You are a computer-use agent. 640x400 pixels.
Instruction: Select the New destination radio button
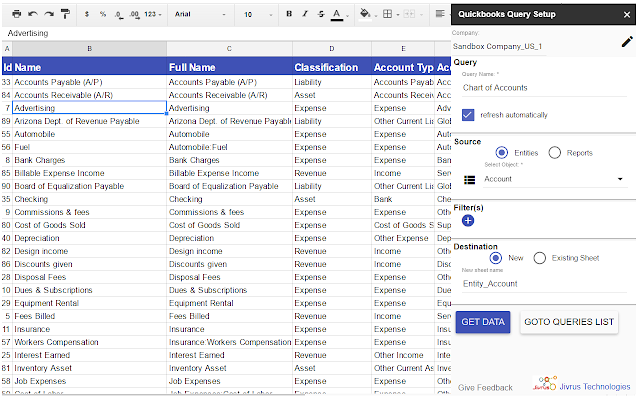point(496,258)
